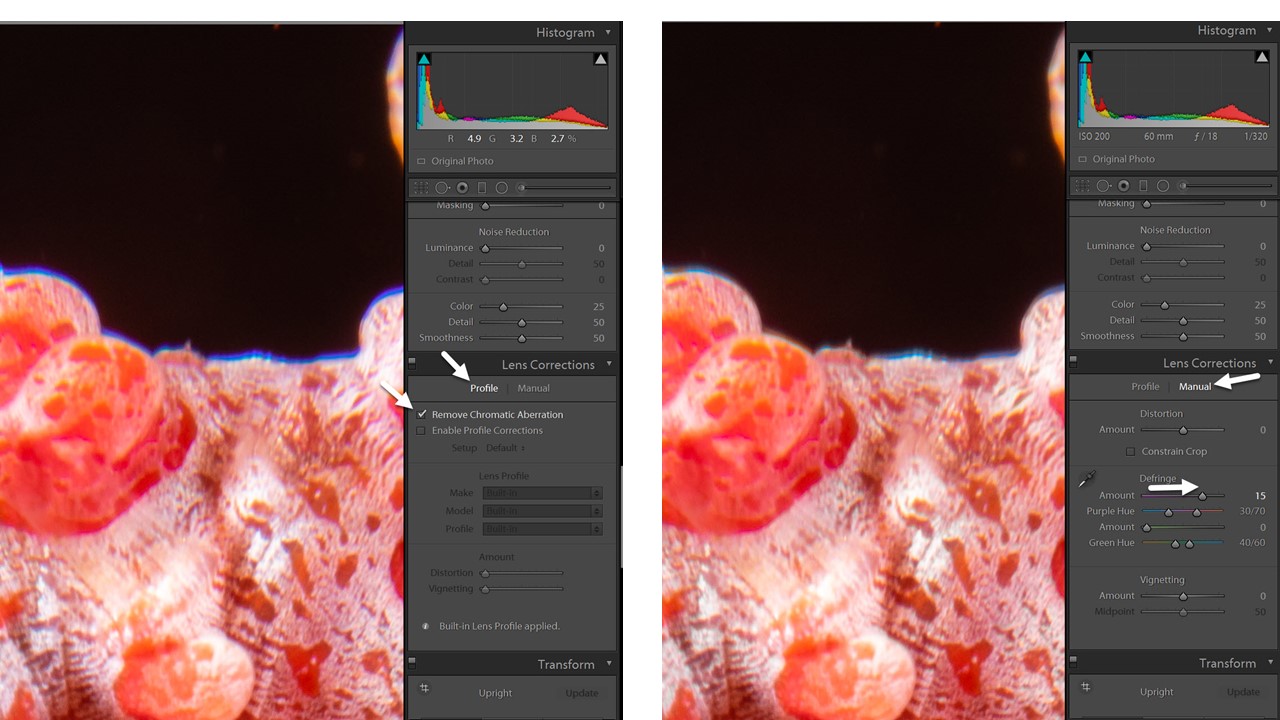Screen dimensions: 1280x720
Task: Click shadow clipping indicator in left histogram
Action: pos(424,60)
